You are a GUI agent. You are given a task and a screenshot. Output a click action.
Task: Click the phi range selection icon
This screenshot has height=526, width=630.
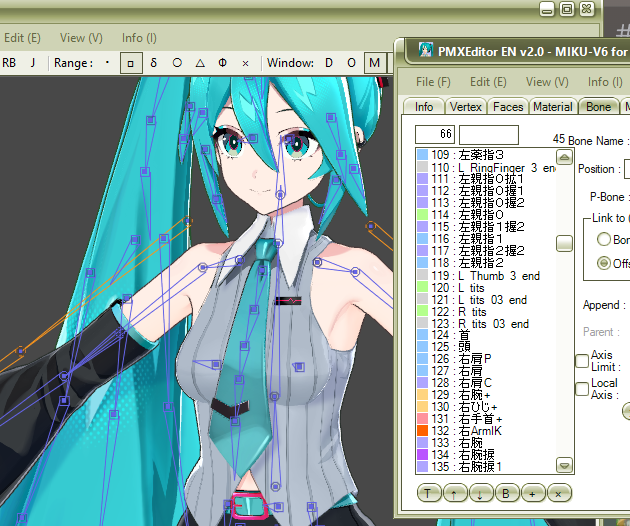(223, 63)
